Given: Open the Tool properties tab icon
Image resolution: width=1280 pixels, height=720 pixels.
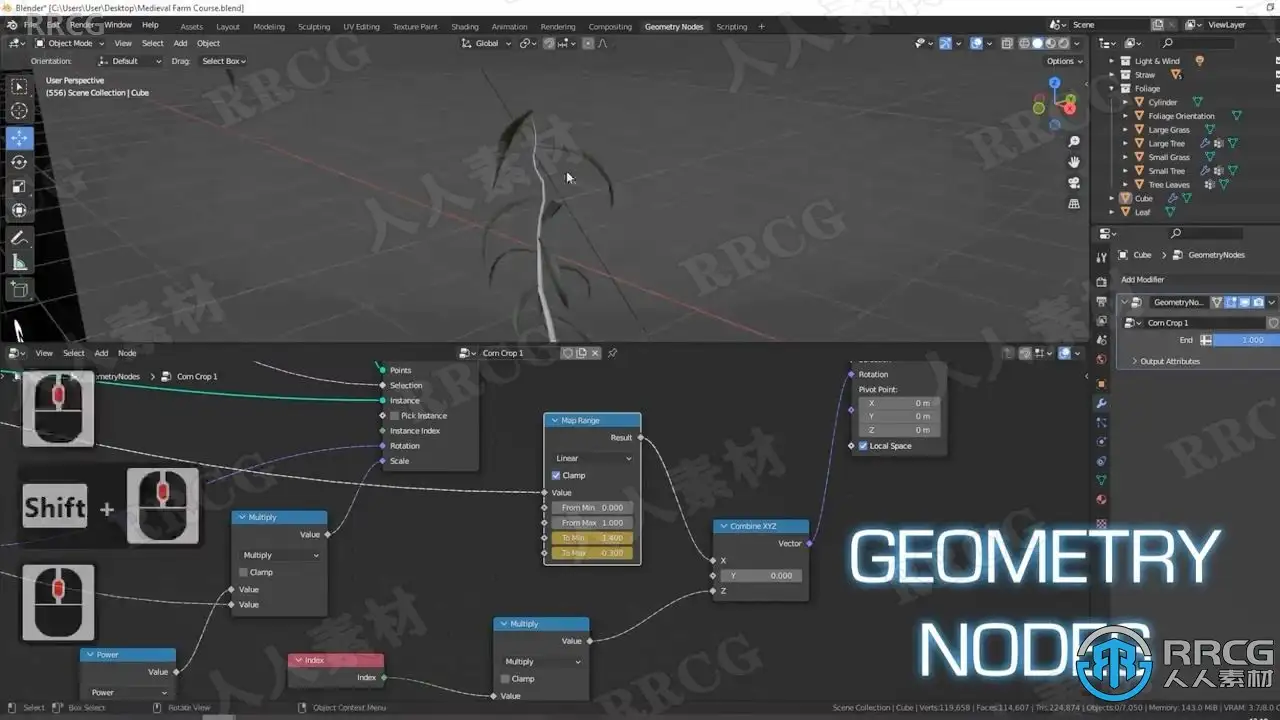Looking at the screenshot, I should (x=1101, y=258).
